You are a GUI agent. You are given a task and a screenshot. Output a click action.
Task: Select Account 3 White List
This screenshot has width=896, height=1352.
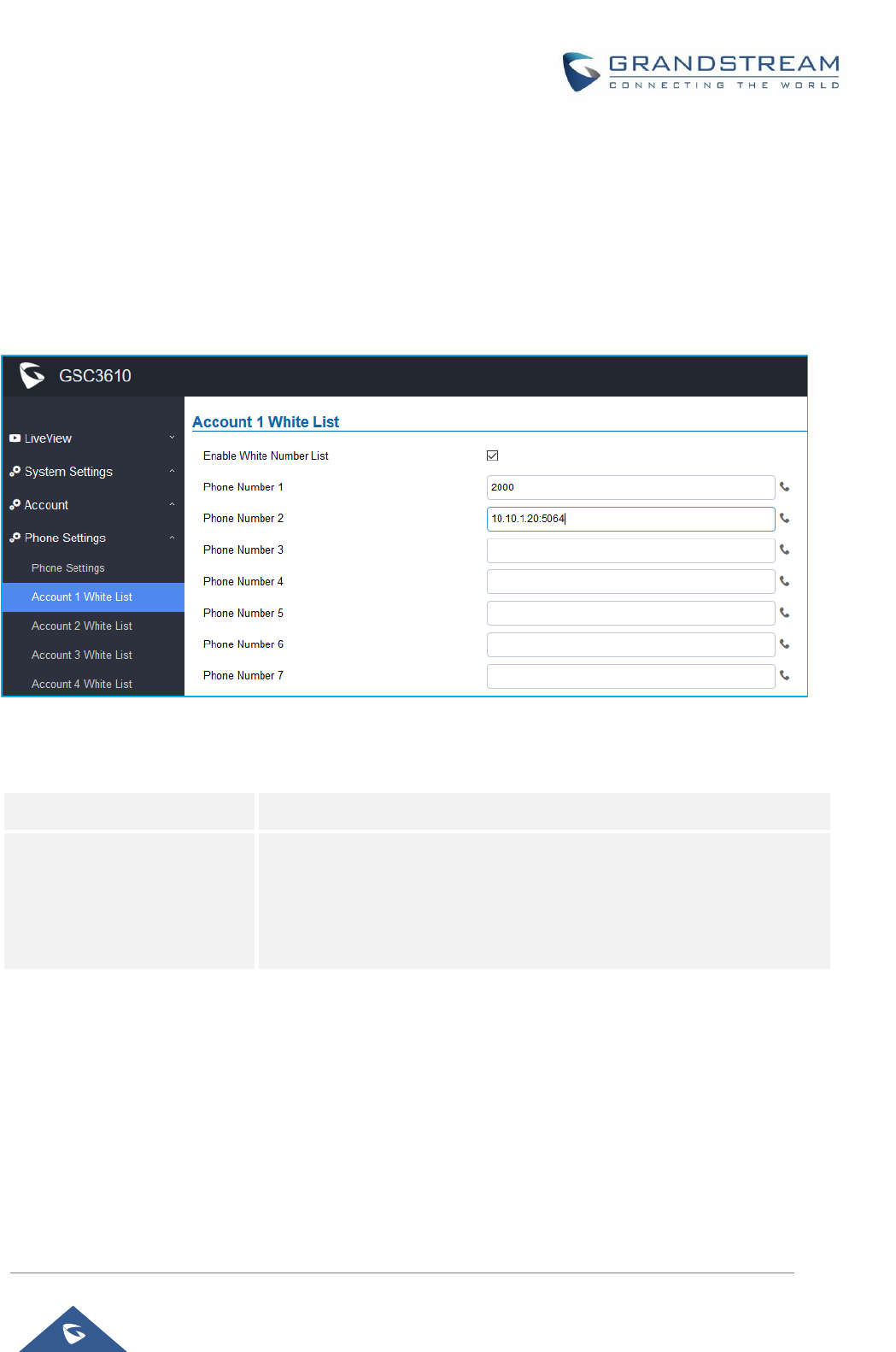(x=93, y=655)
